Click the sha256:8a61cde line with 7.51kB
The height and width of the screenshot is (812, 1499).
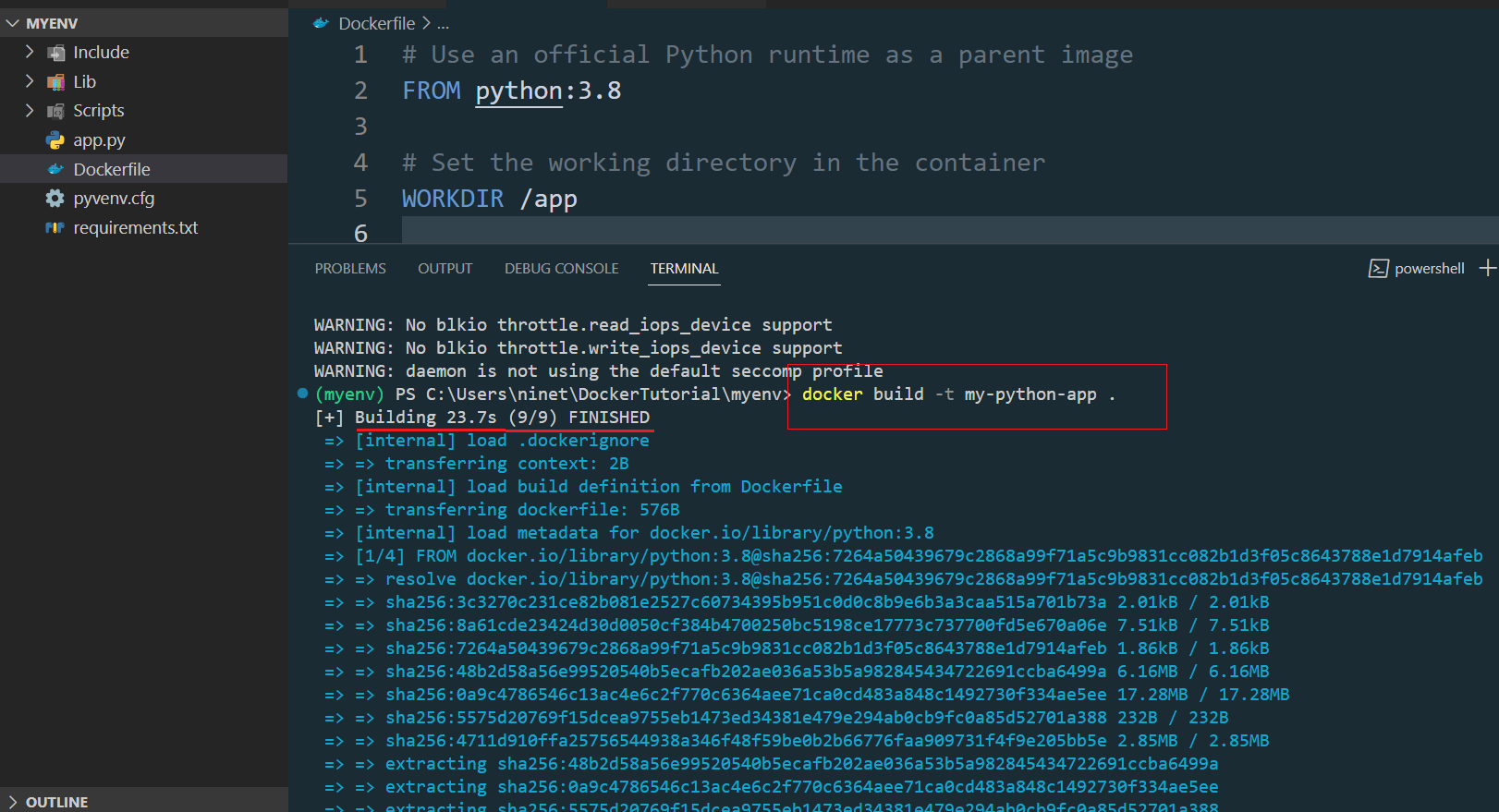pyautogui.click(x=797, y=625)
